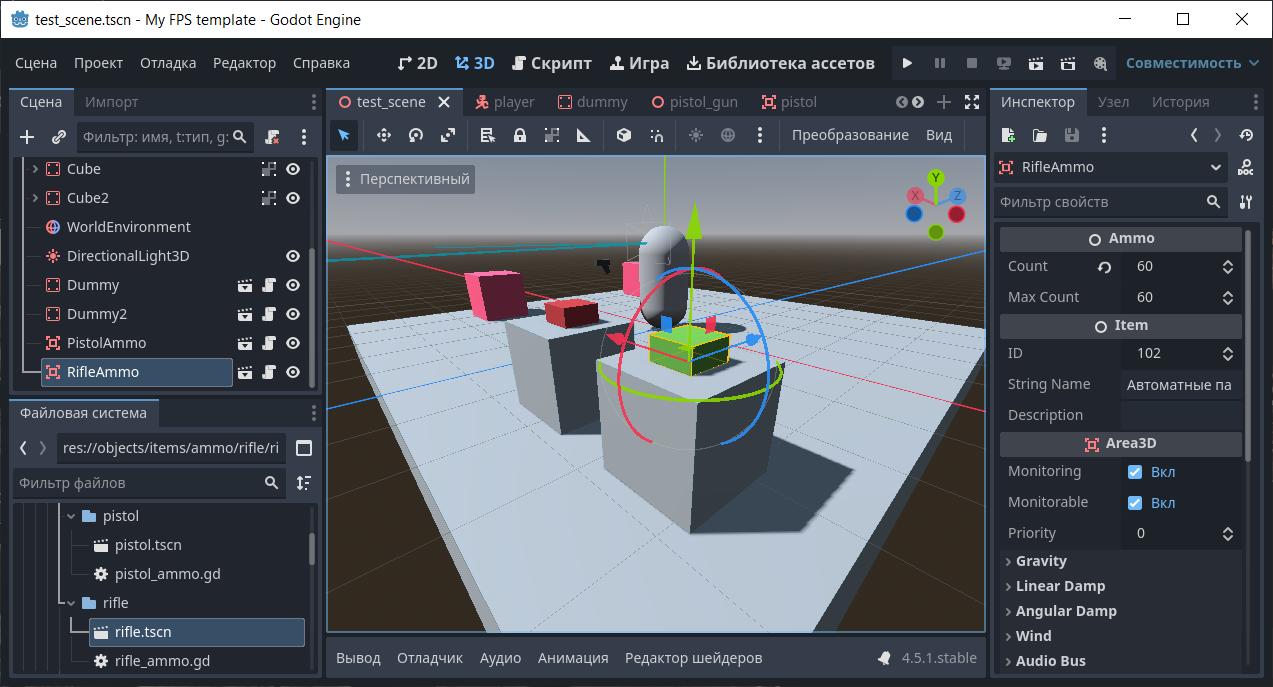The image size is (1273, 687).
Task: Revert the Count property to default
Action: (x=1105, y=267)
